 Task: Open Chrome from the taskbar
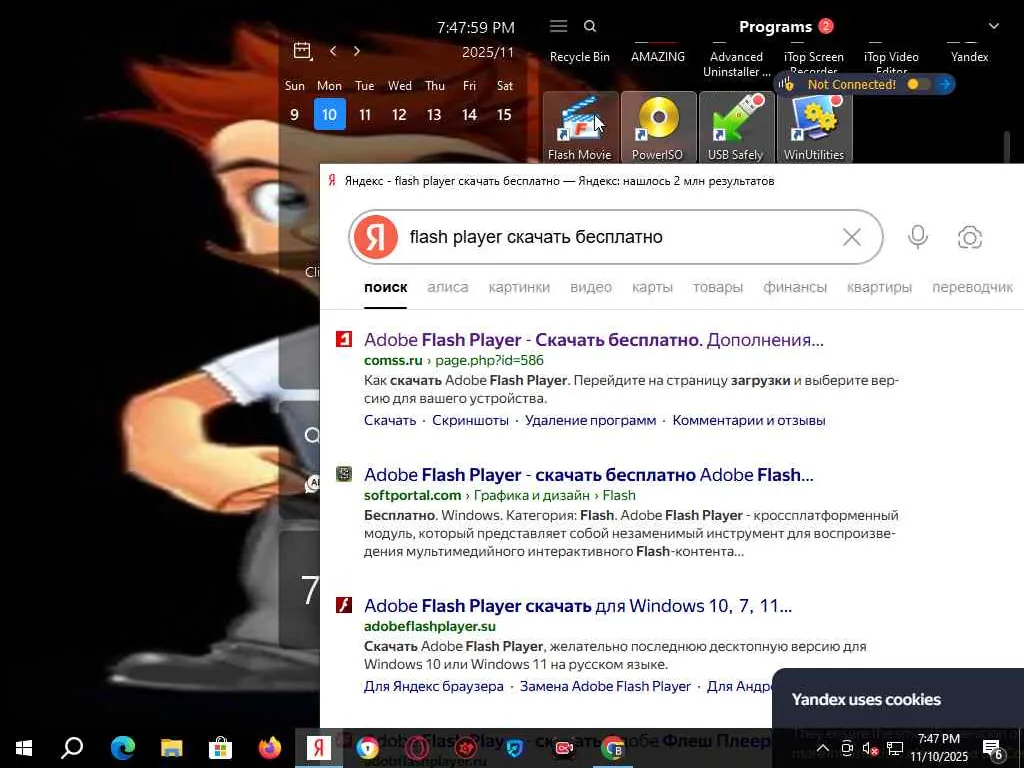point(613,748)
